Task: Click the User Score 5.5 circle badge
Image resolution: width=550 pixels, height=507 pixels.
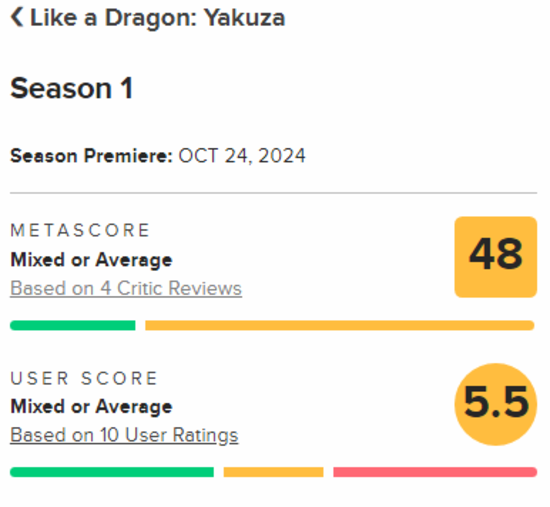Action: tap(496, 404)
